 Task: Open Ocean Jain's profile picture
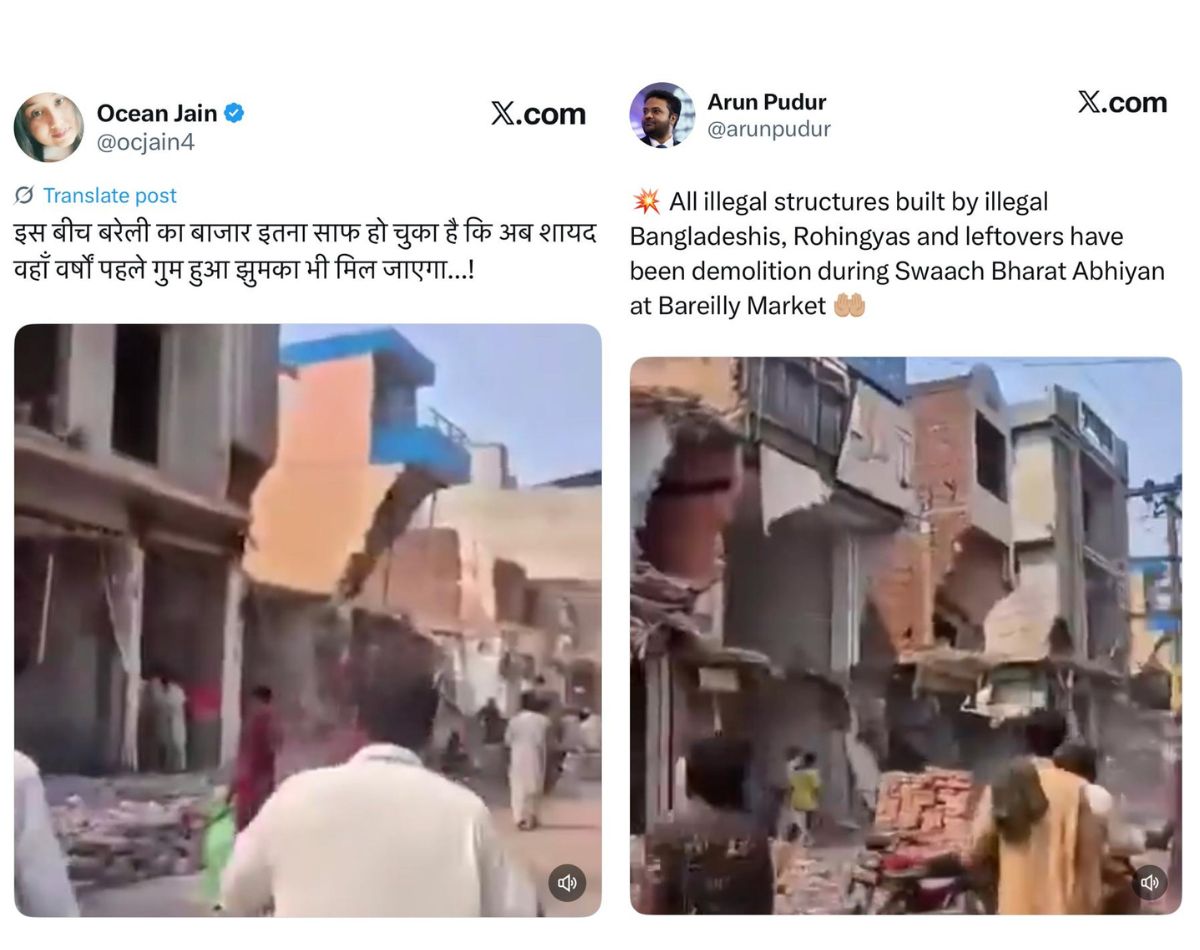pos(48,127)
